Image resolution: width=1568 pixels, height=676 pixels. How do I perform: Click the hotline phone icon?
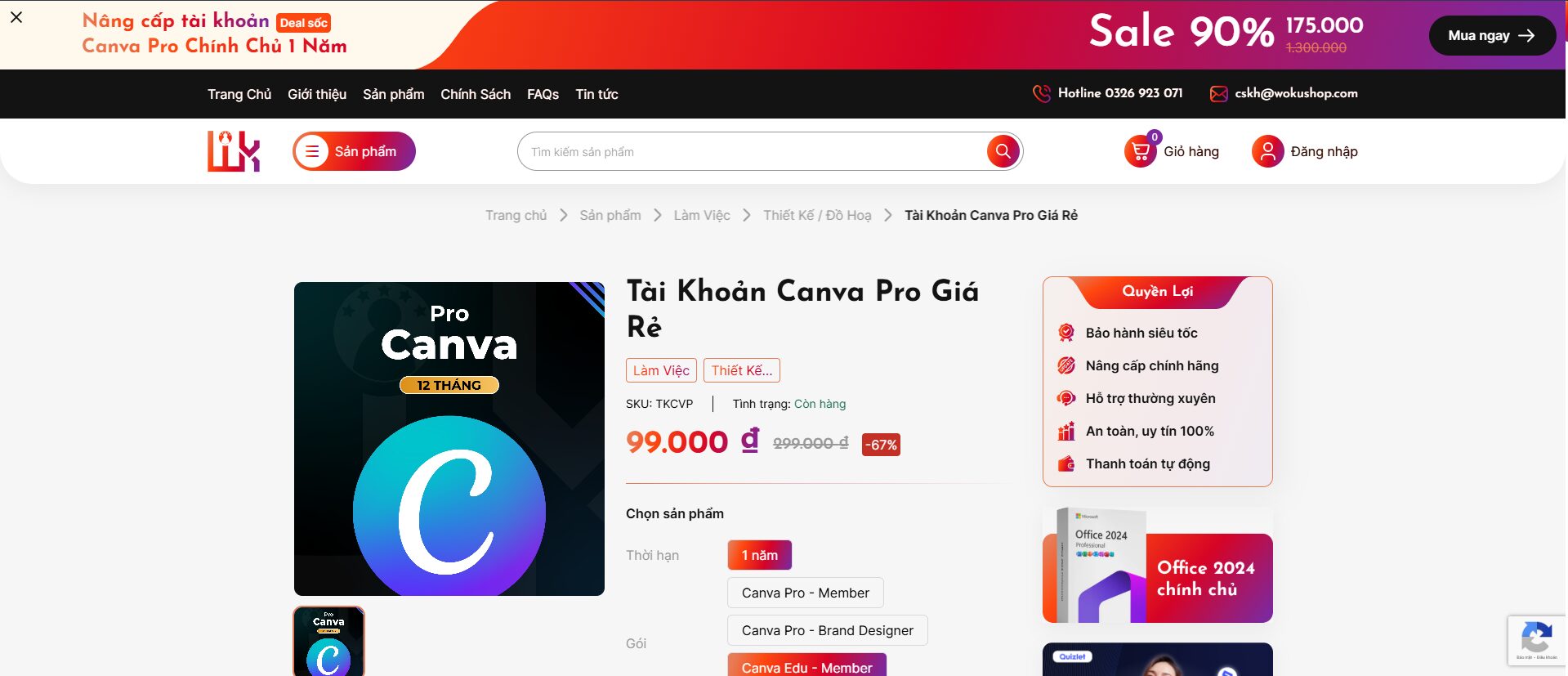[1042, 93]
